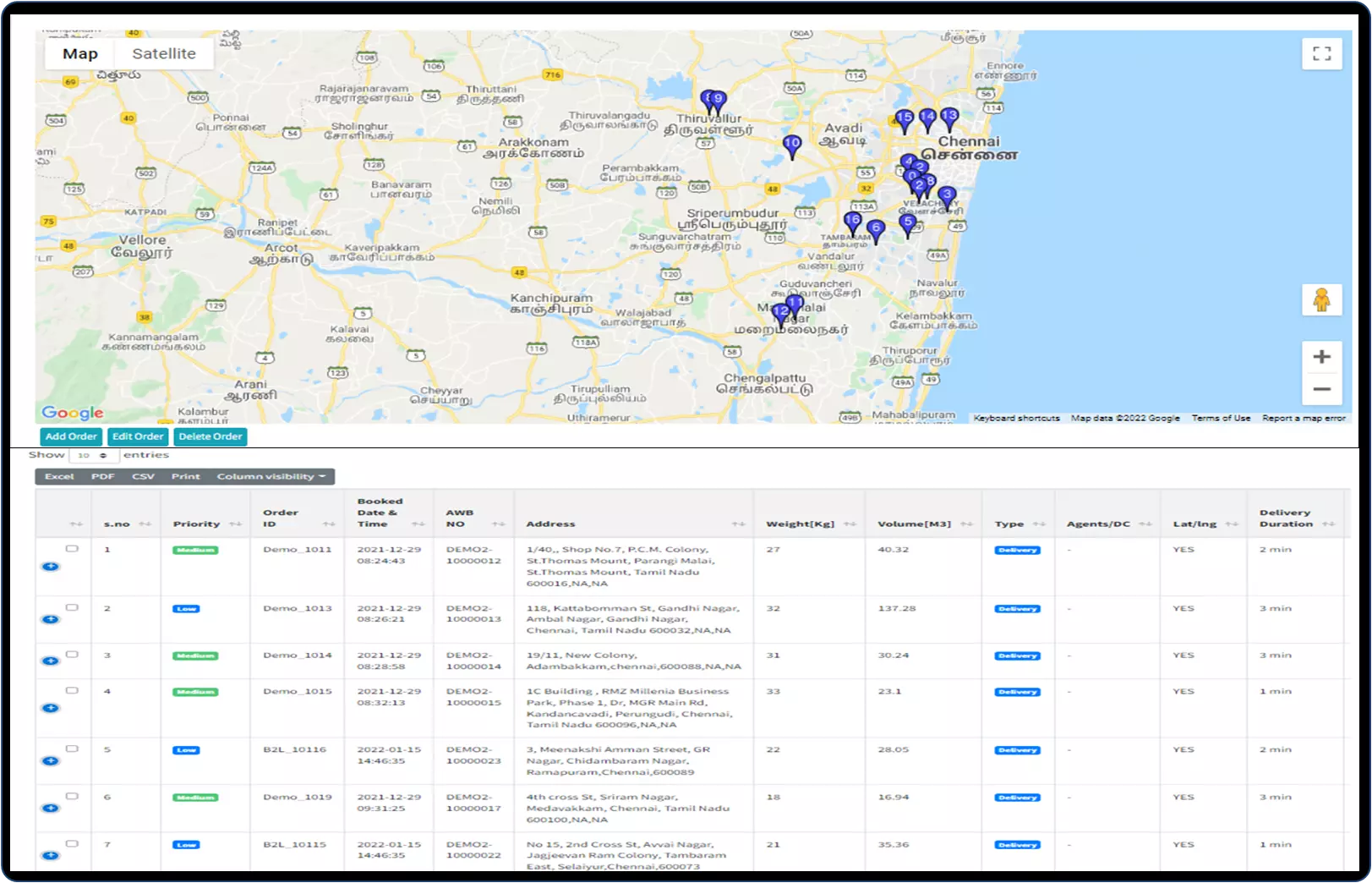This screenshot has height=883, width=1372.
Task: Expand row details for Demo_1011
Action: tap(51, 567)
